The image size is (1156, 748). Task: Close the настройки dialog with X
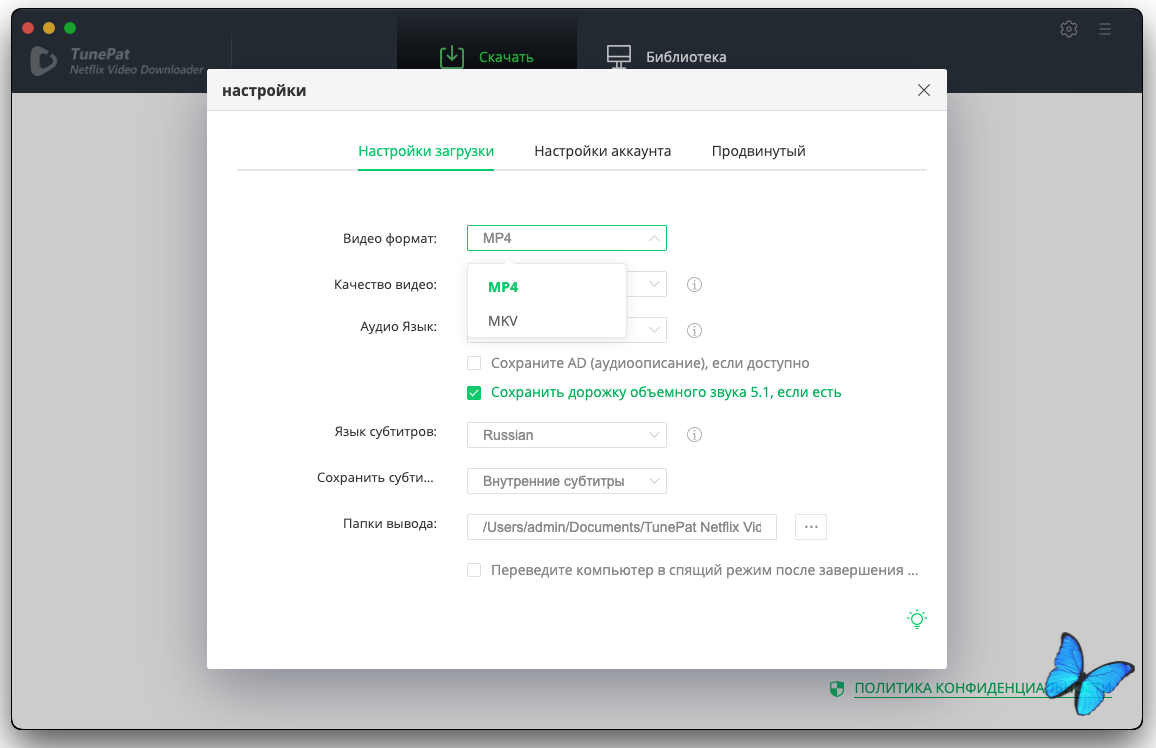click(923, 91)
